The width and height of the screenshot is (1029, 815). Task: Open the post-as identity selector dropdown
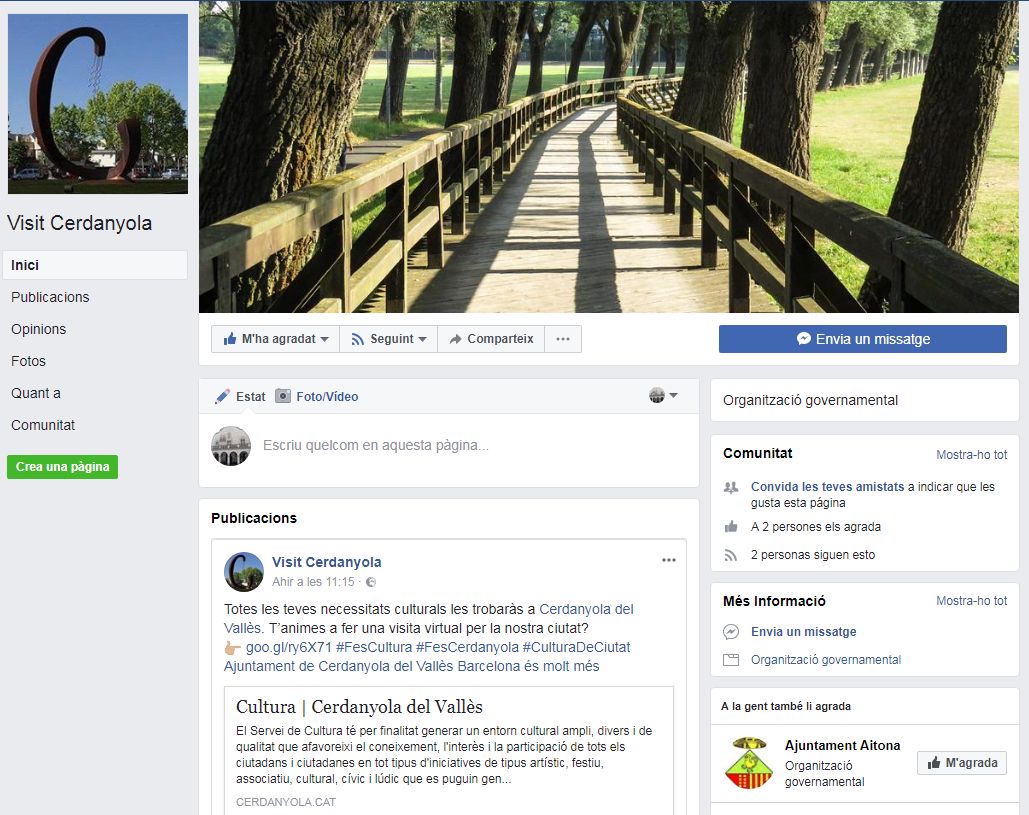[663, 395]
